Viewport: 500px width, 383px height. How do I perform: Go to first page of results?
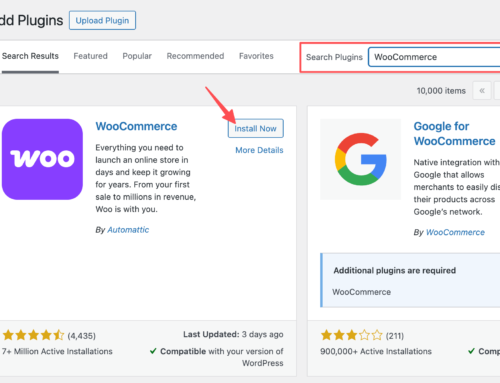pyautogui.click(x=482, y=91)
